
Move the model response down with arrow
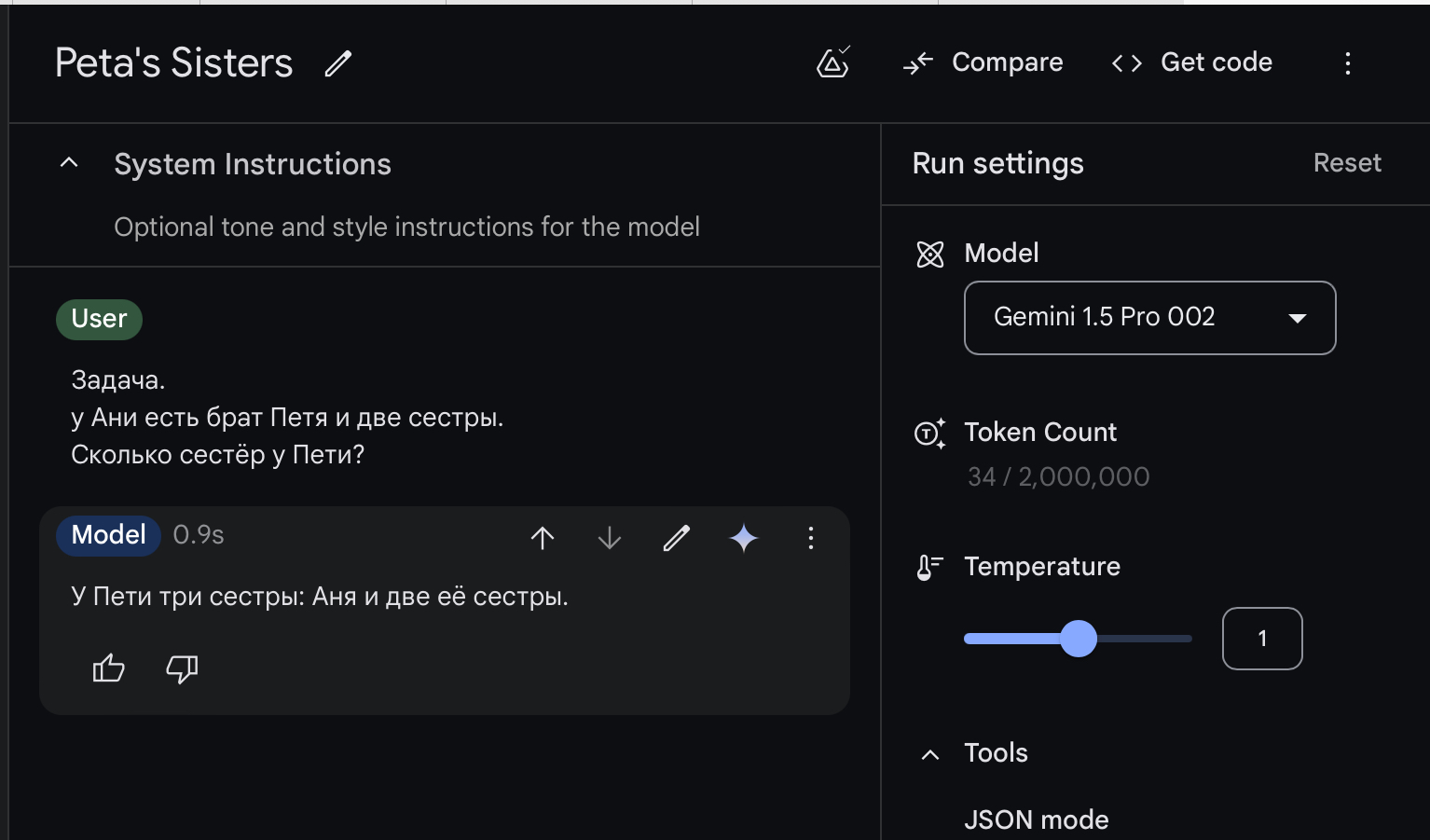tap(610, 538)
